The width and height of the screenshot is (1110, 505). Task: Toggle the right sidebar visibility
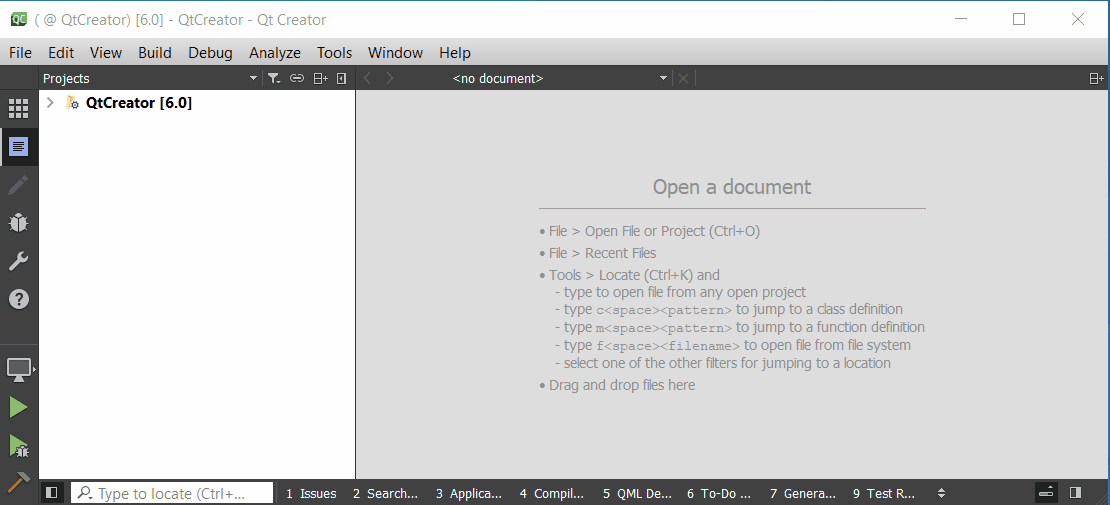coord(1075,493)
